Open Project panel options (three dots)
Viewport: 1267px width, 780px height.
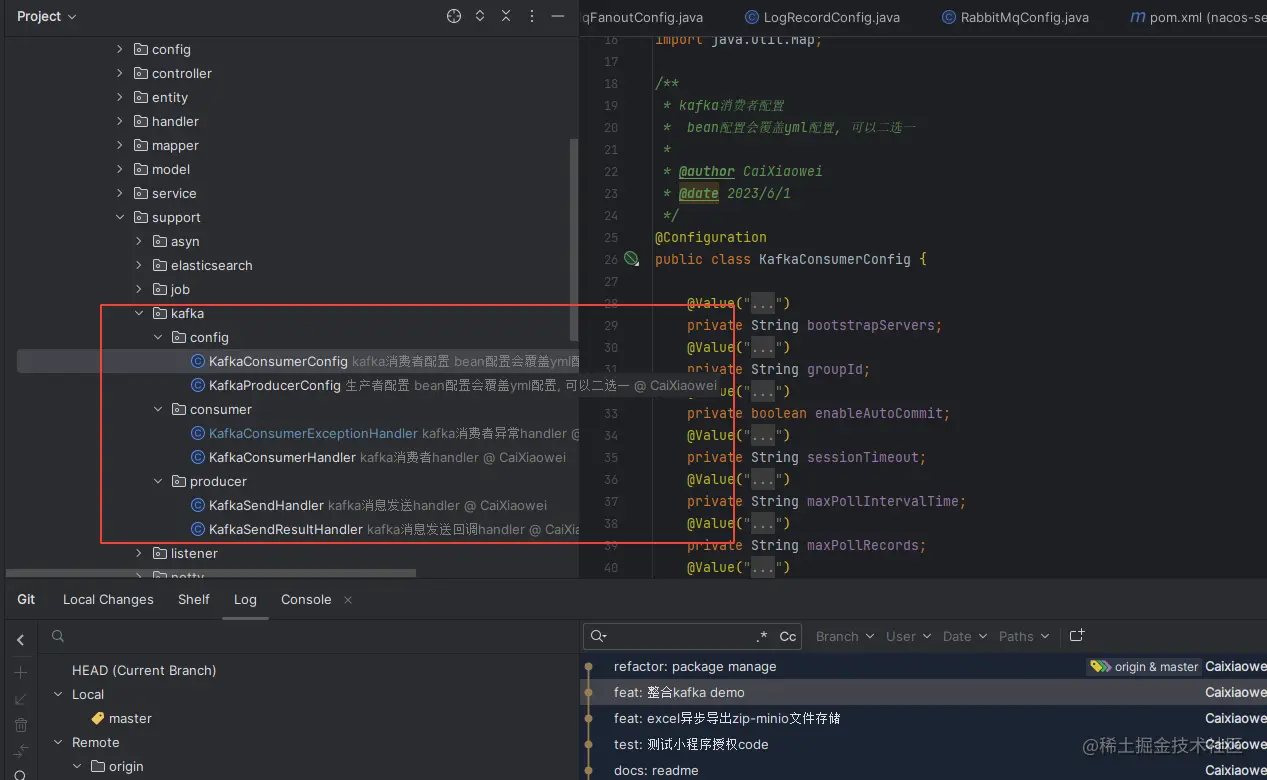531,16
